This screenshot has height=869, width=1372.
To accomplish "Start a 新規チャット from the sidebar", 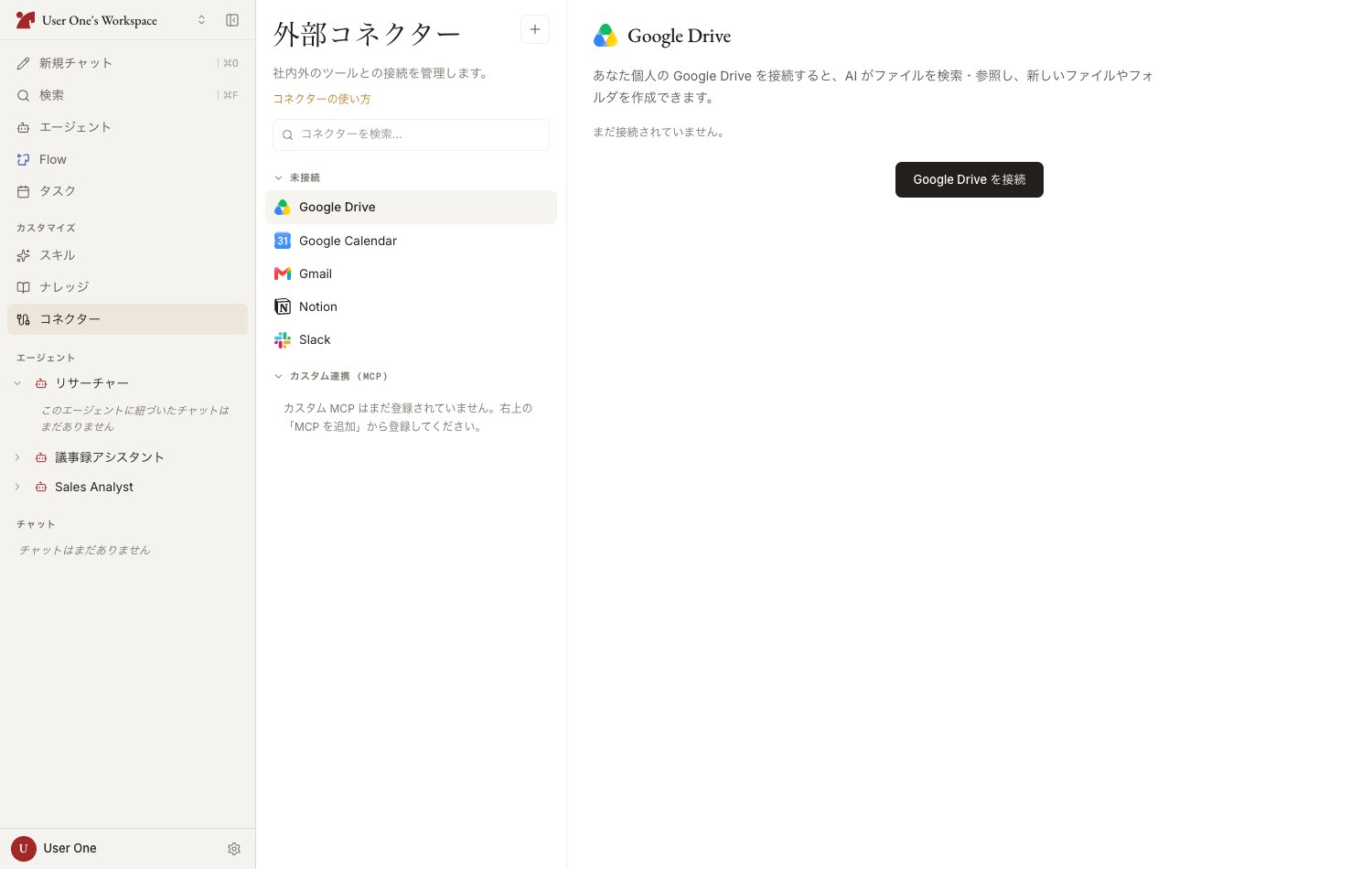I will [127, 63].
